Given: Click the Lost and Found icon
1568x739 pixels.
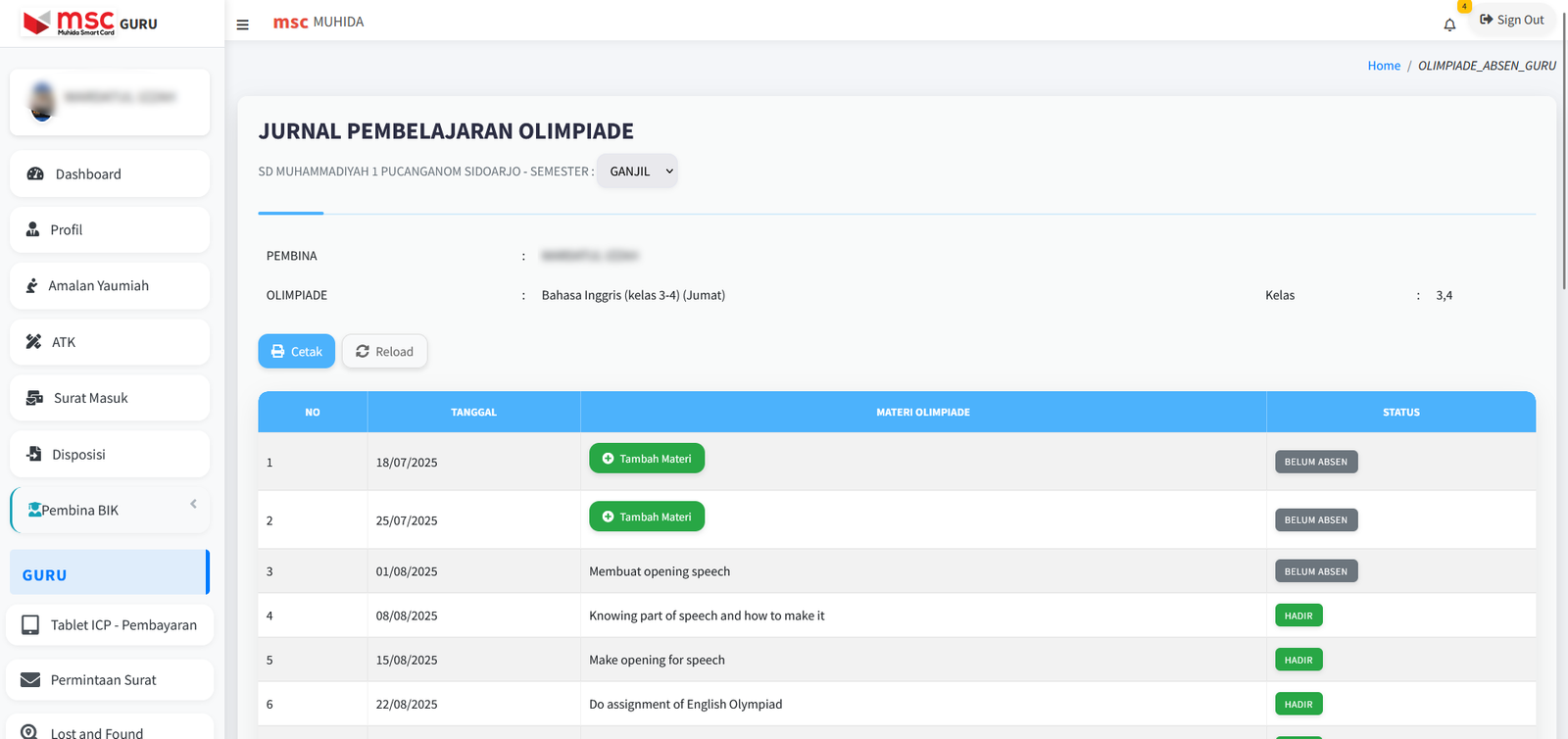Looking at the screenshot, I should (x=29, y=732).
